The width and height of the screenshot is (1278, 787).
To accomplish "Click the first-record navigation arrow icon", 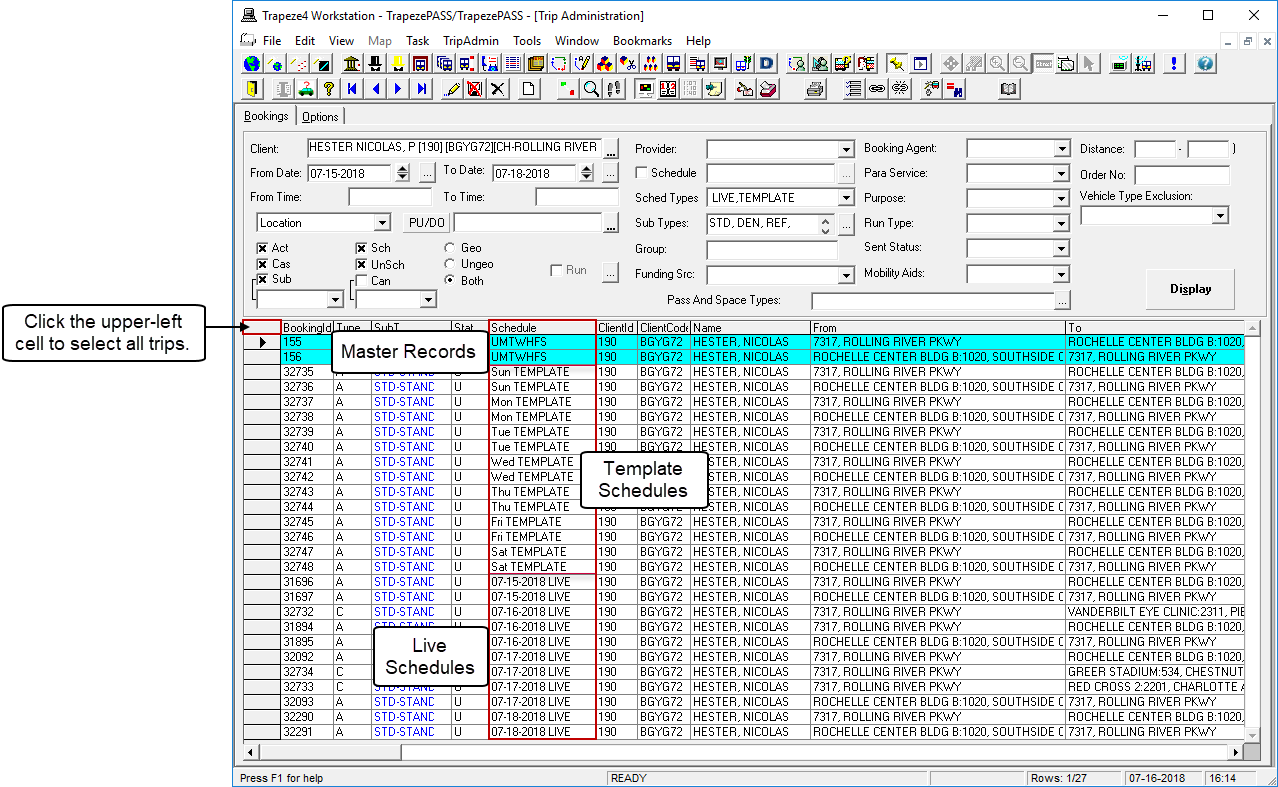I will (350, 89).
